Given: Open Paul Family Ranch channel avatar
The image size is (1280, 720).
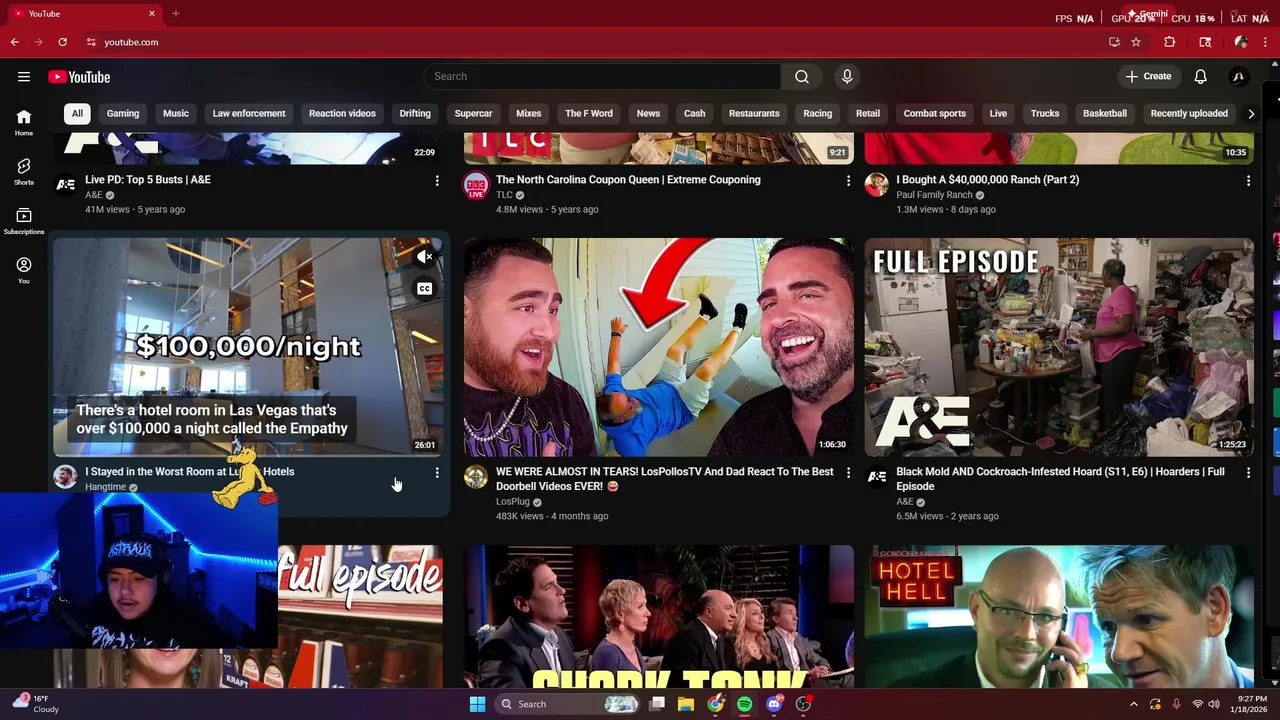Looking at the screenshot, I should click(876, 185).
